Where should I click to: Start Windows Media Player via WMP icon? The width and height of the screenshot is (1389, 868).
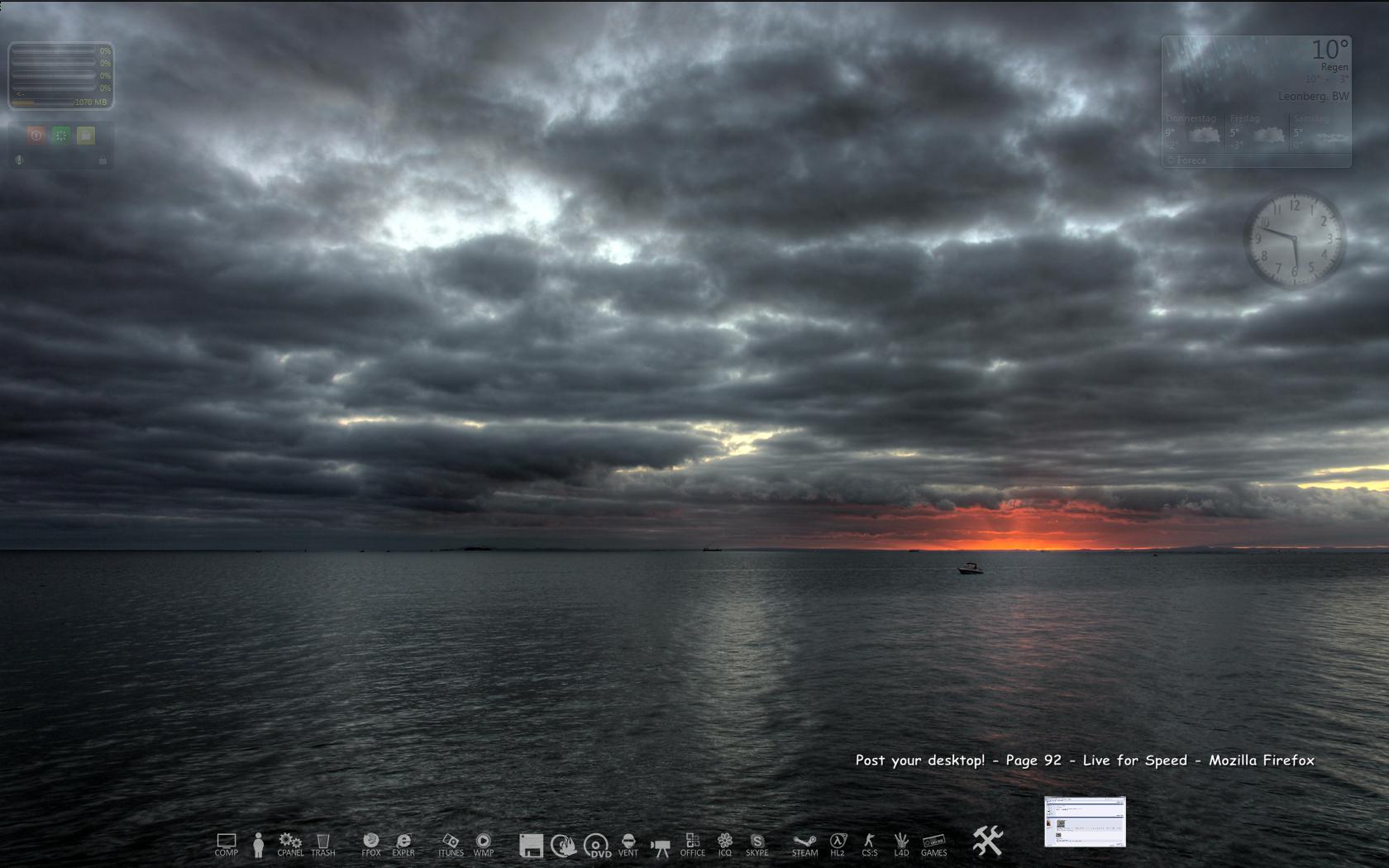pos(484,845)
